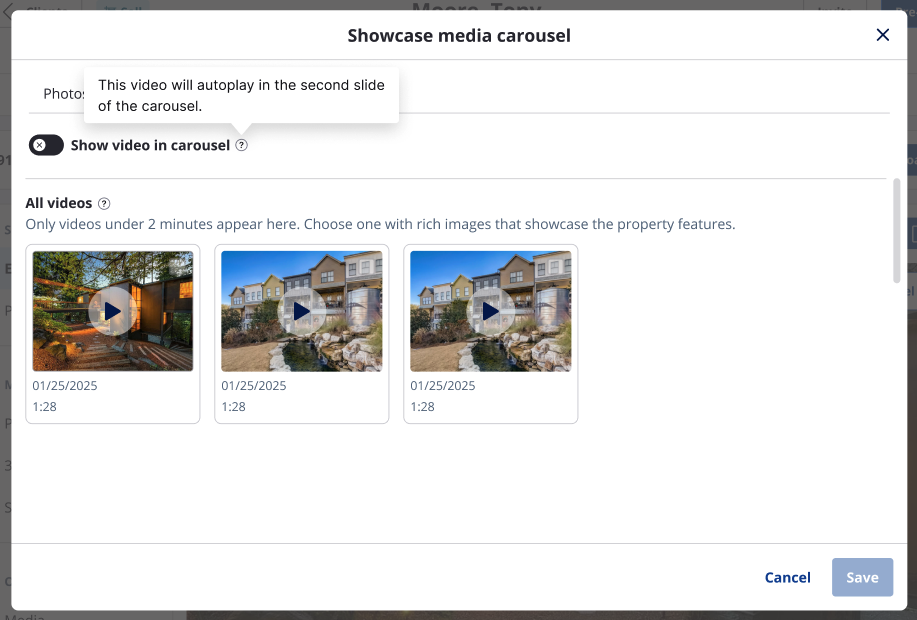This screenshot has width=917, height=620.
Task: Toggle Show video in carousel switch
Action: tap(46, 145)
